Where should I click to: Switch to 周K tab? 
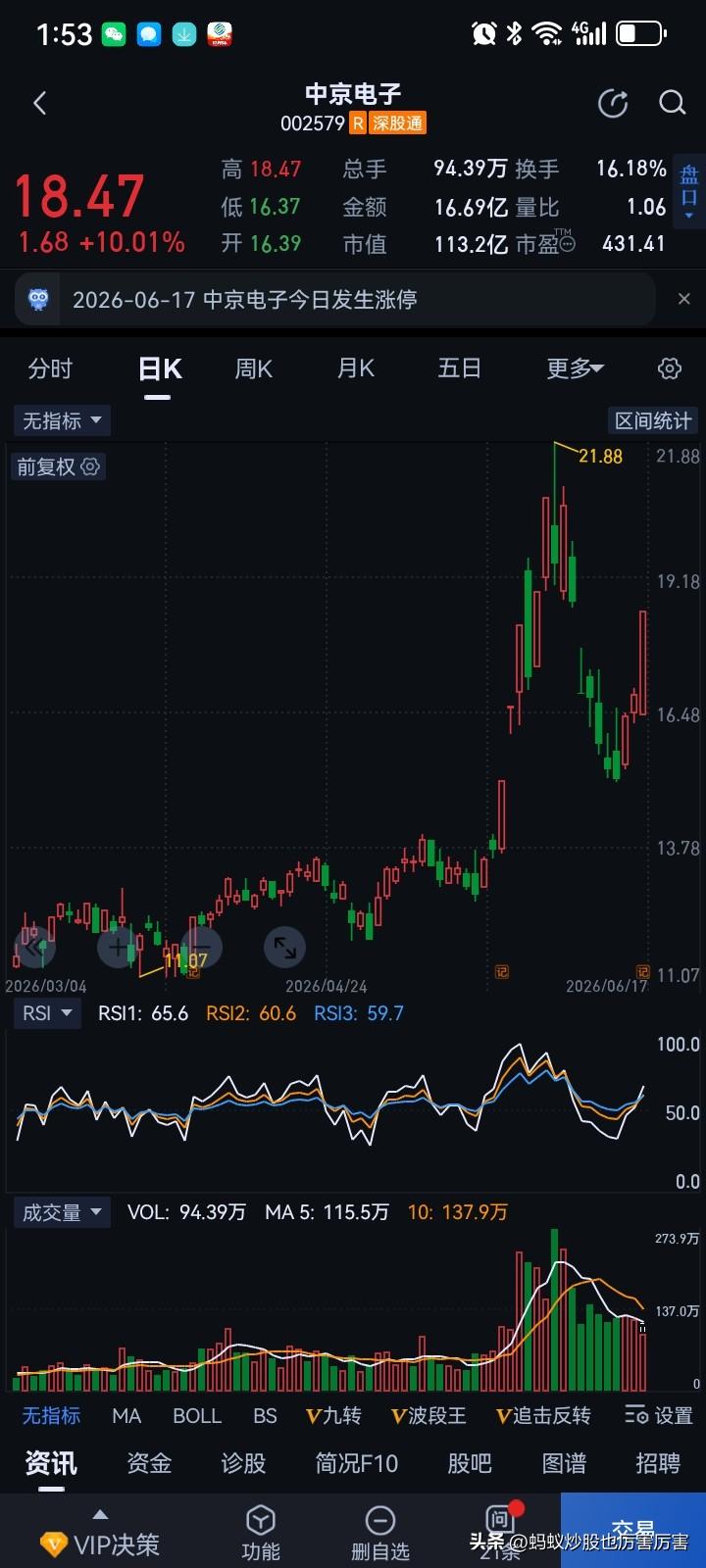(254, 368)
